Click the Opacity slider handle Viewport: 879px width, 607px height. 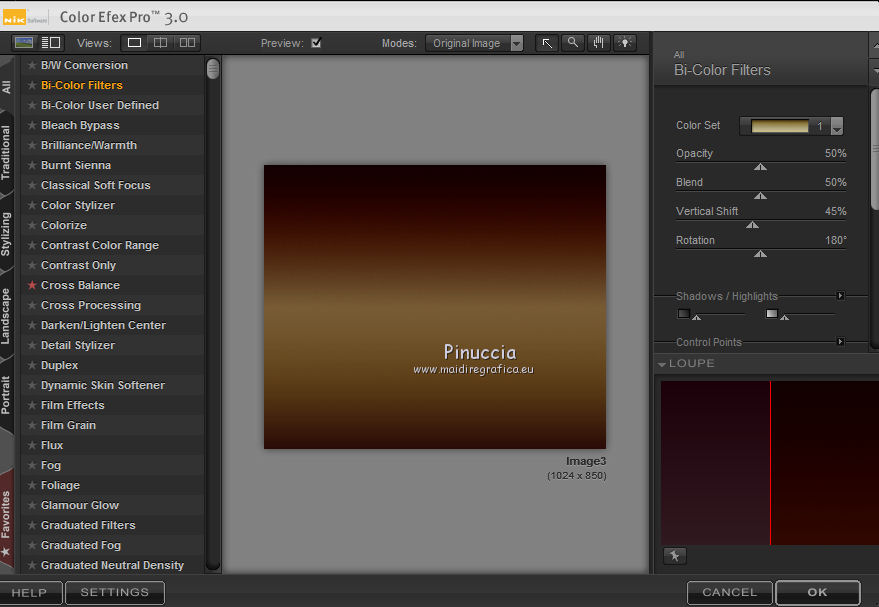click(760, 167)
